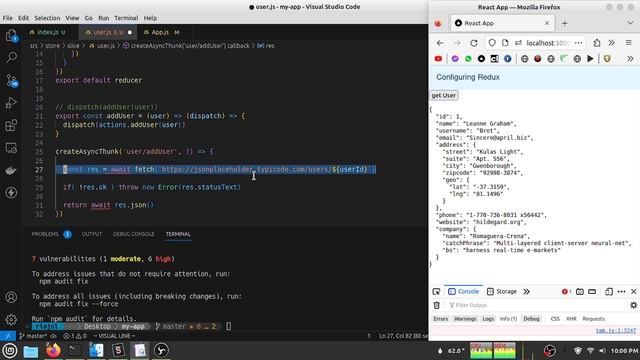Open the Manage gear in activity bar

(11, 319)
